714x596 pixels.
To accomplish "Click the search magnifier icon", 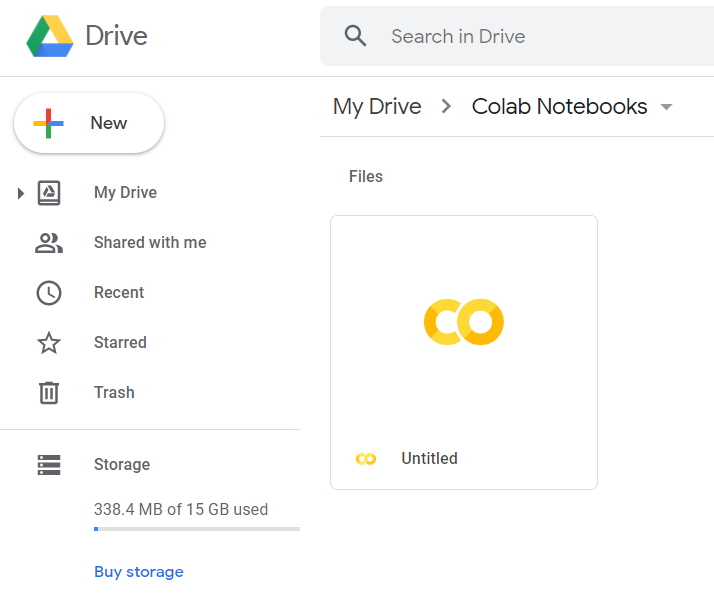I will (355, 36).
